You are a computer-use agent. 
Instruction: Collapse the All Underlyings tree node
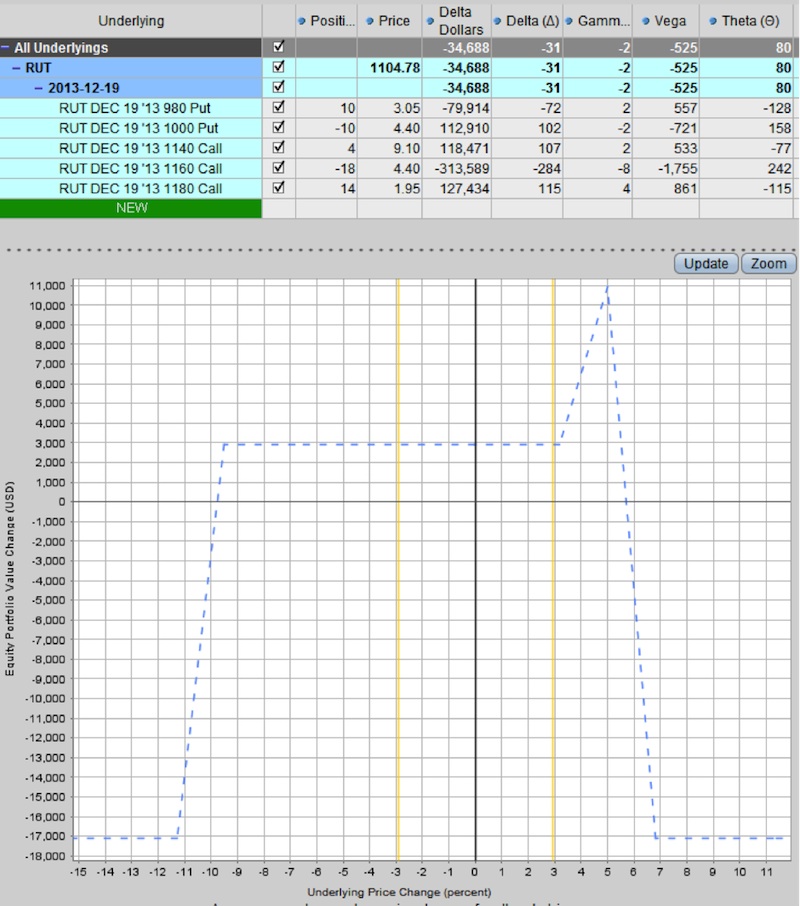coord(5,47)
